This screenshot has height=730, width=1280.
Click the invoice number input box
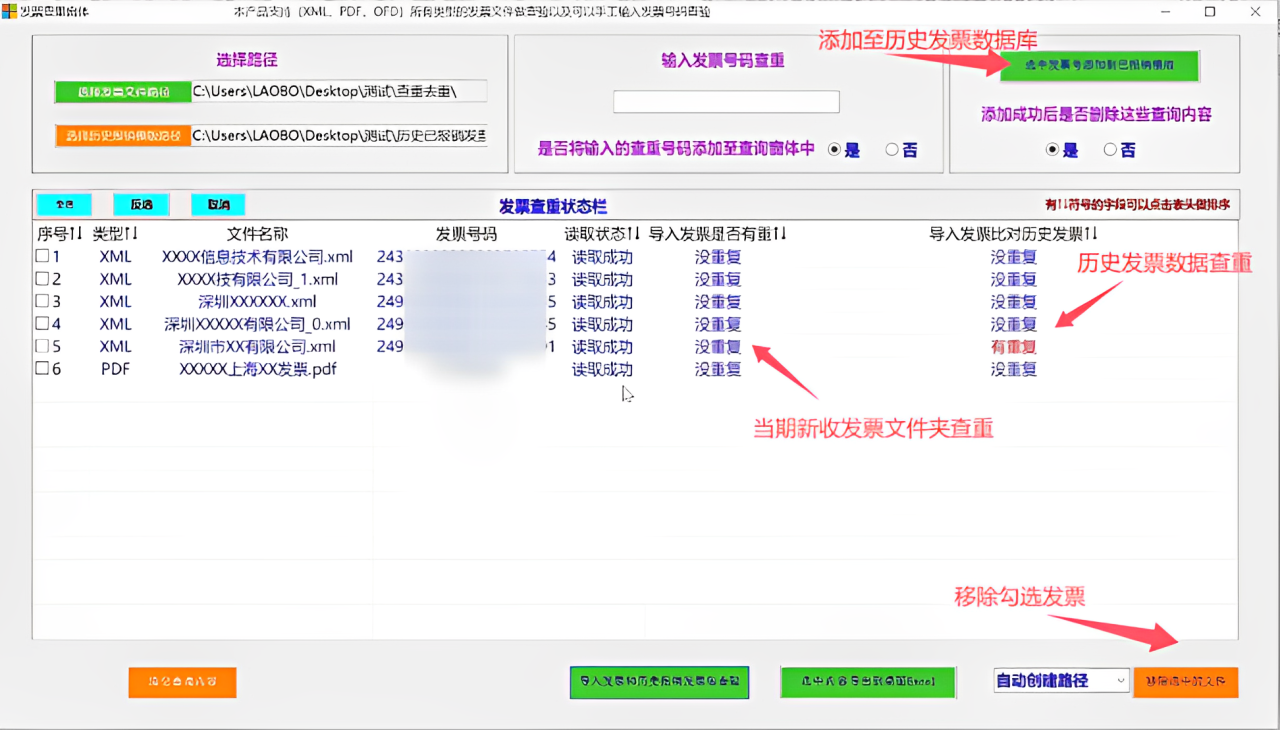726,102
